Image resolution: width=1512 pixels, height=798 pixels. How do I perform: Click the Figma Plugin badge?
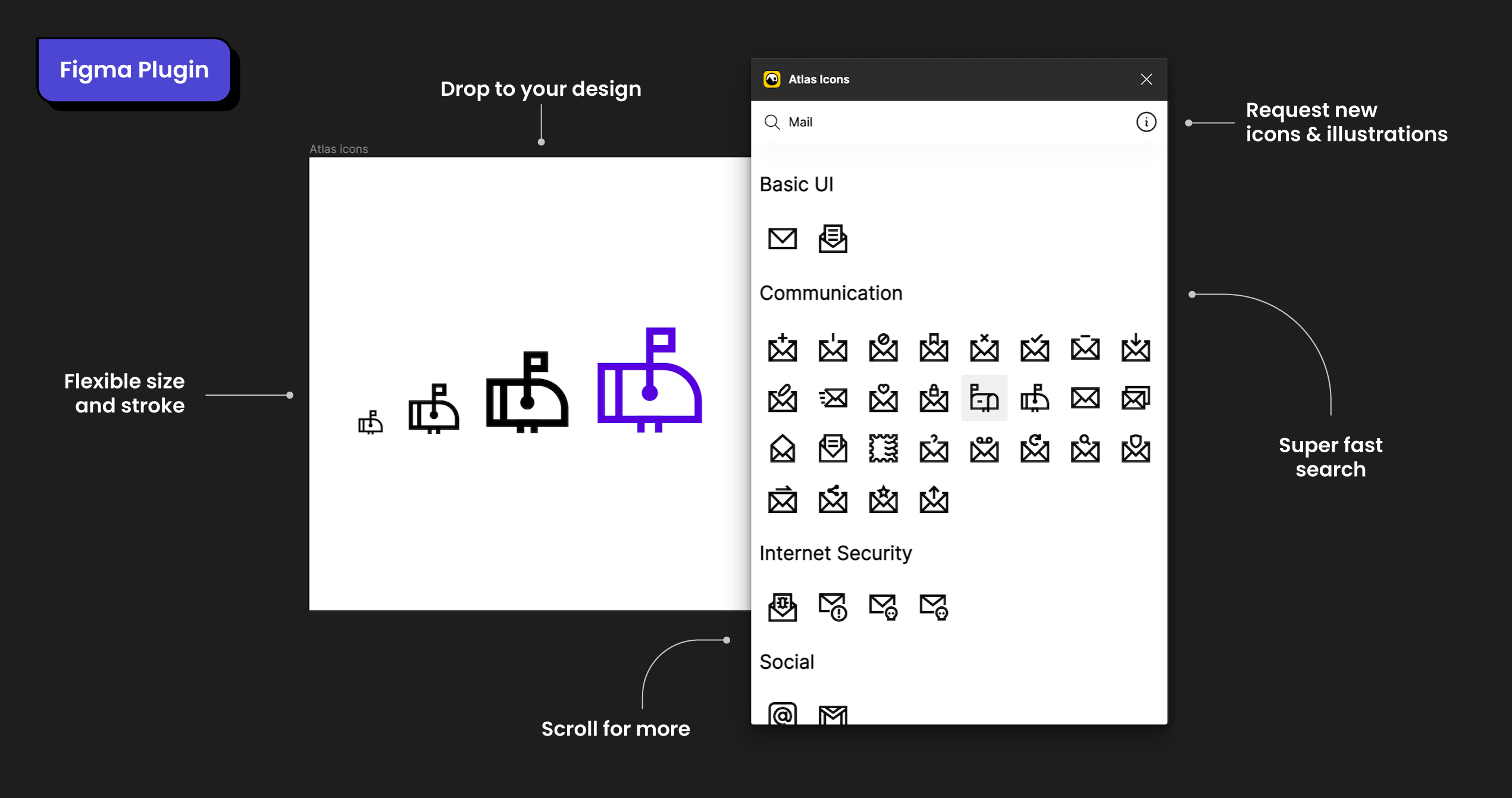134,70
